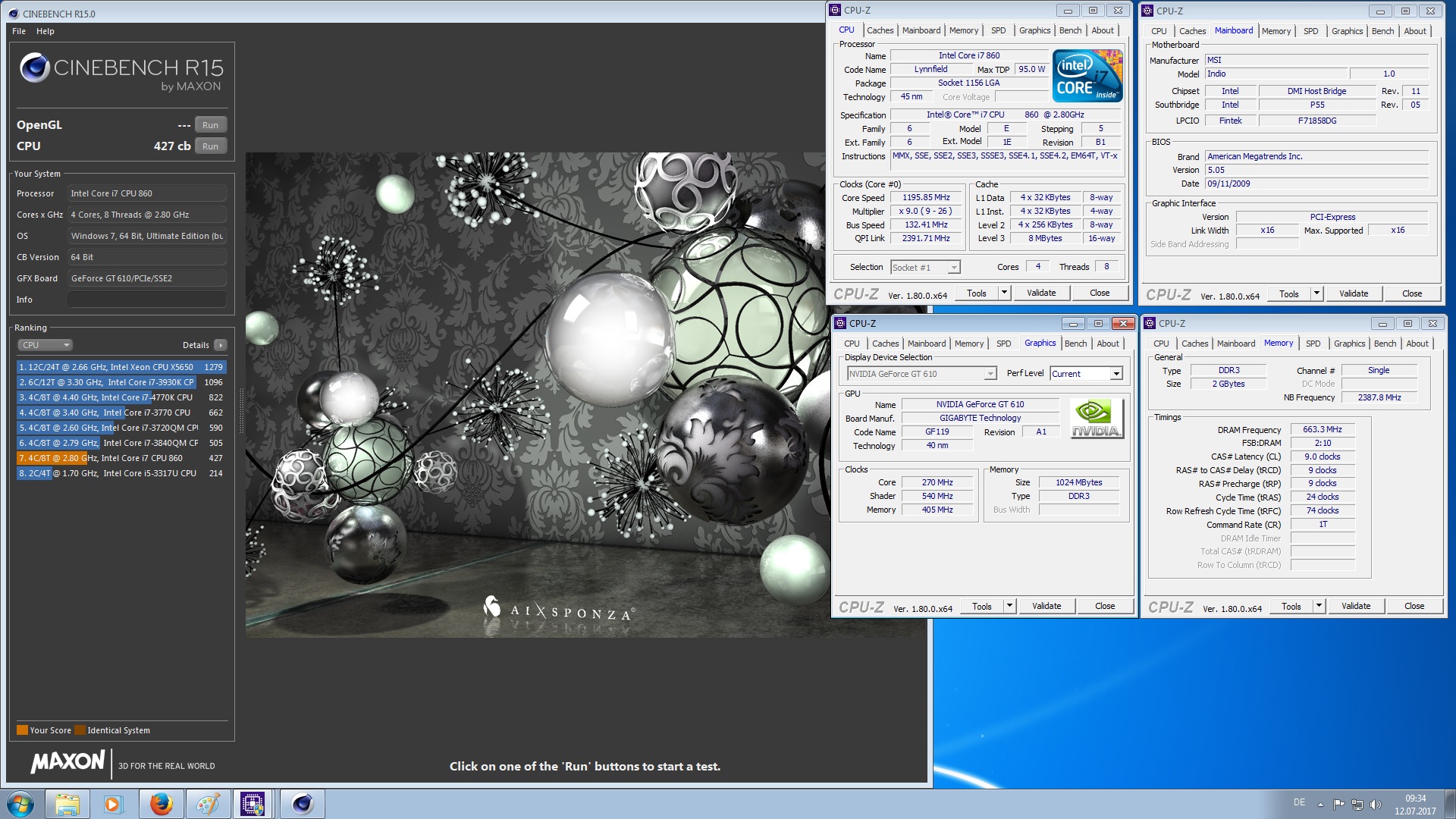Switch to About tab in Graphics-tab window
The image size is (1456, 819).
[x=1107, y=344]
